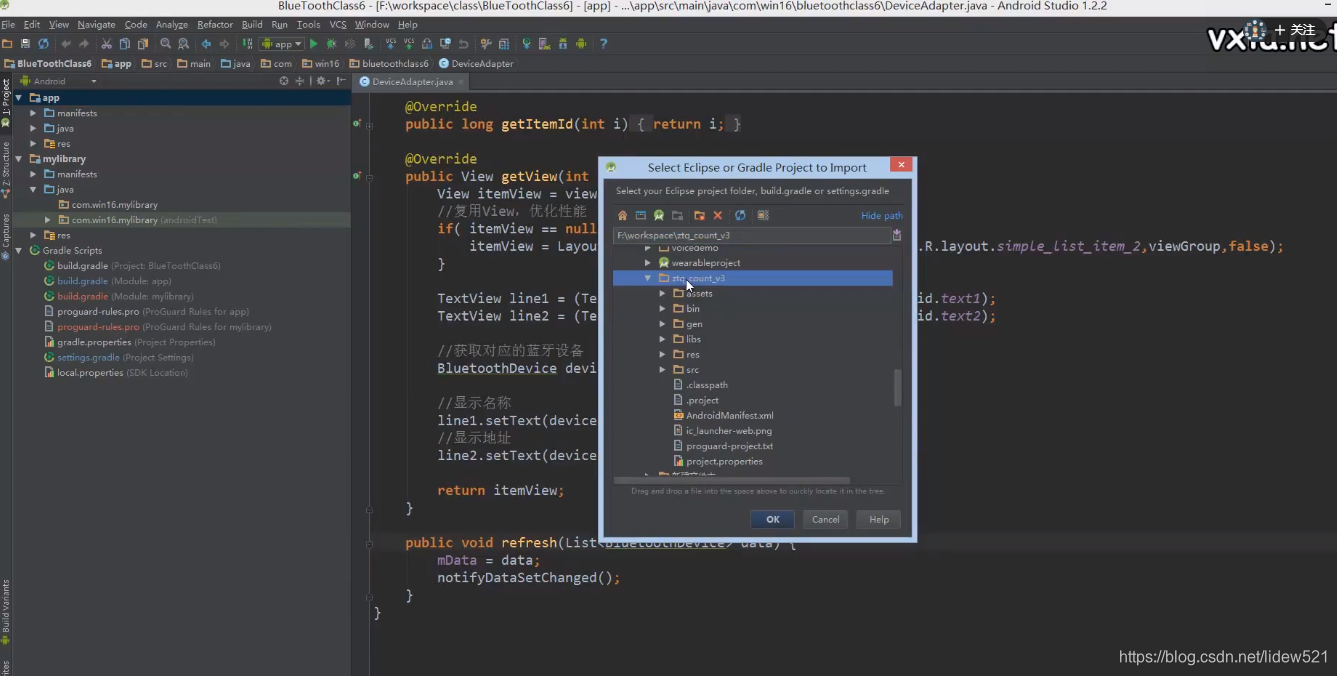Select AndroidManifest.xml in dialog tree
The width and height of the screenshot is (1337, 676).
(x=722, y=416)
